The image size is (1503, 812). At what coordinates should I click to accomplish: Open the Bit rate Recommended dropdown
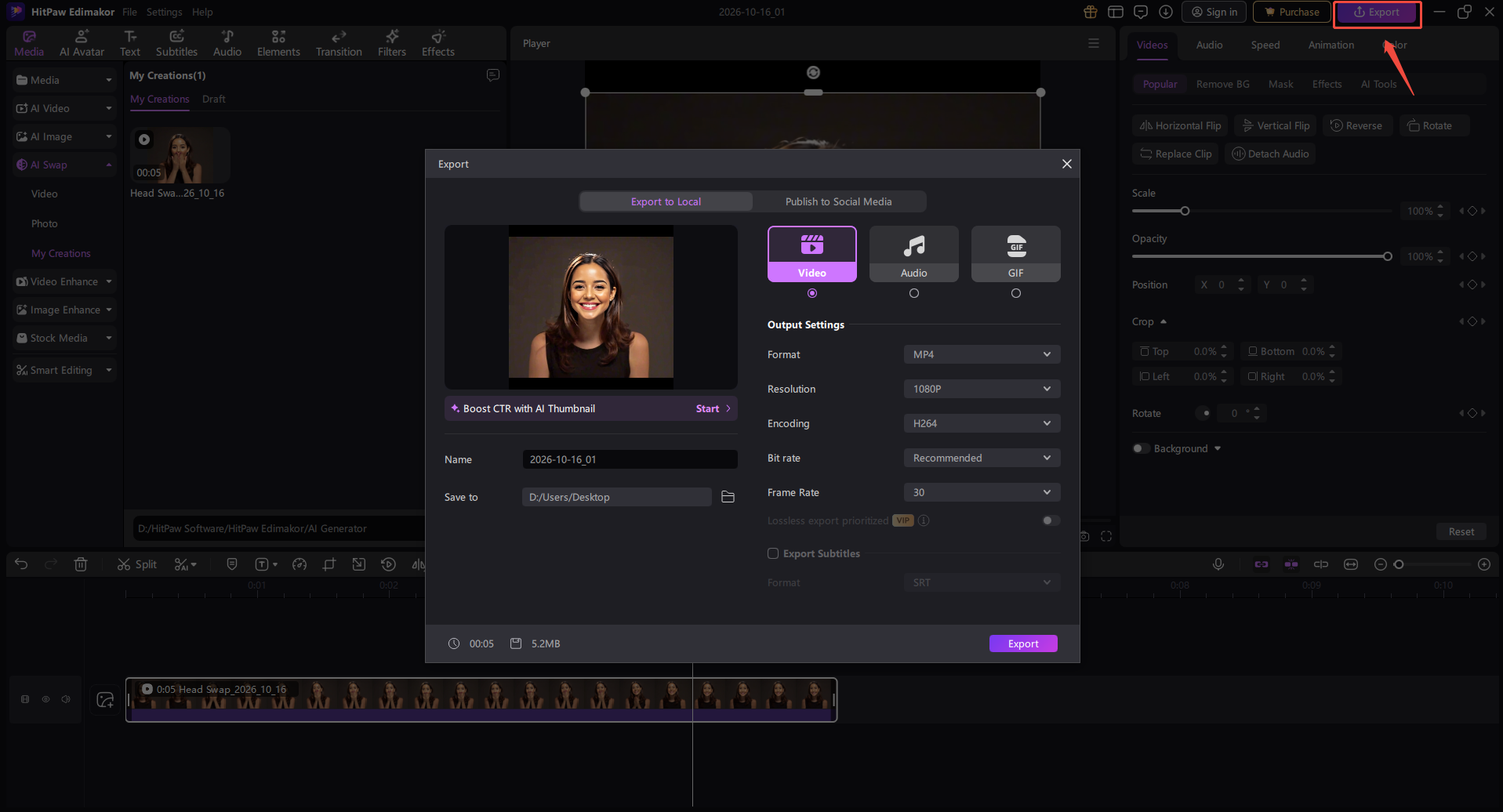pos(982,458)
